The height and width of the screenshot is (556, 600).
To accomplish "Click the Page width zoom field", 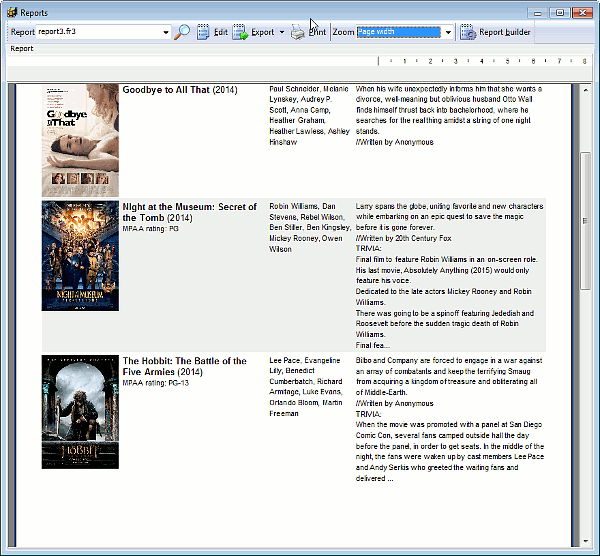I will [398, 32].
